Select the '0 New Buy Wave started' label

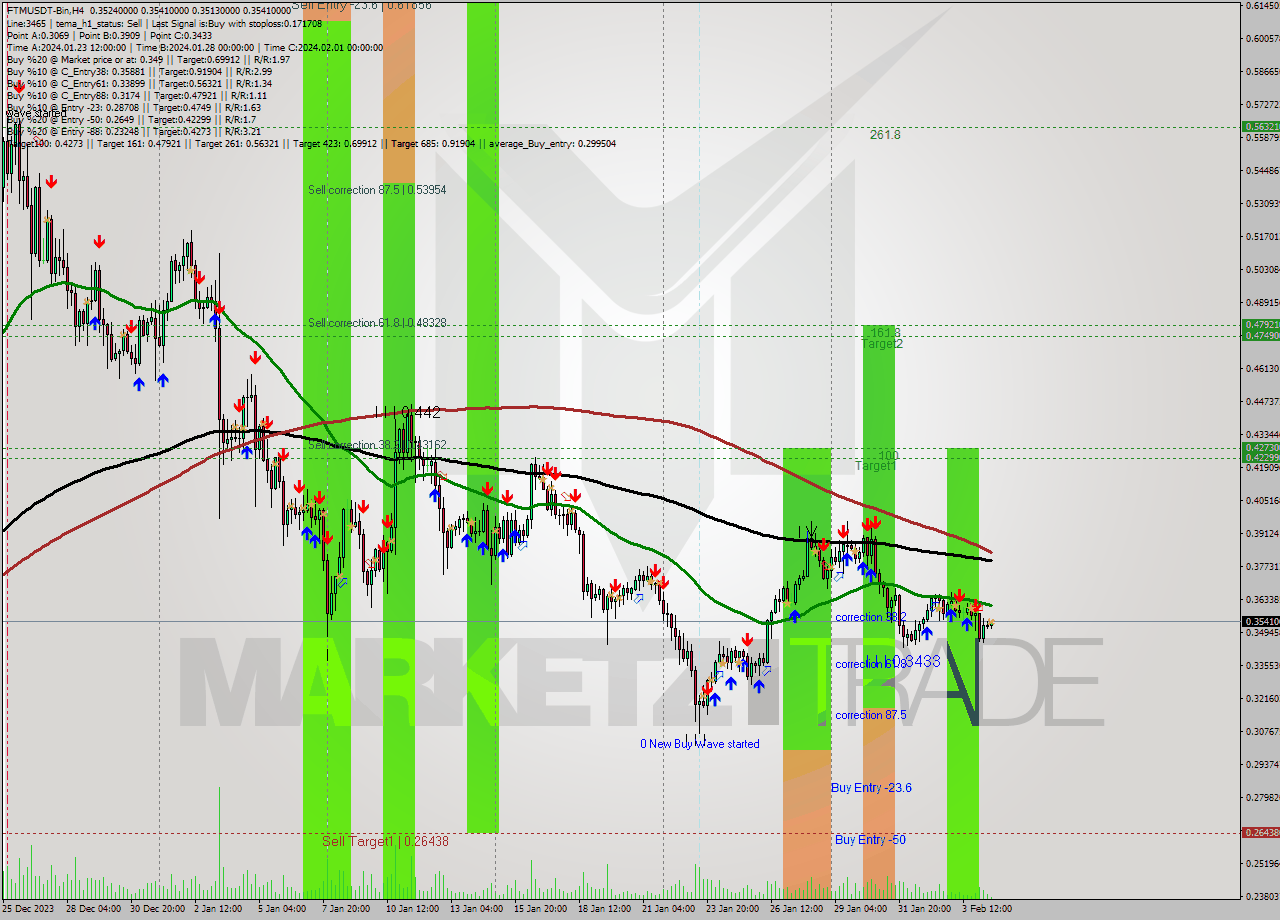click(700, 744)
